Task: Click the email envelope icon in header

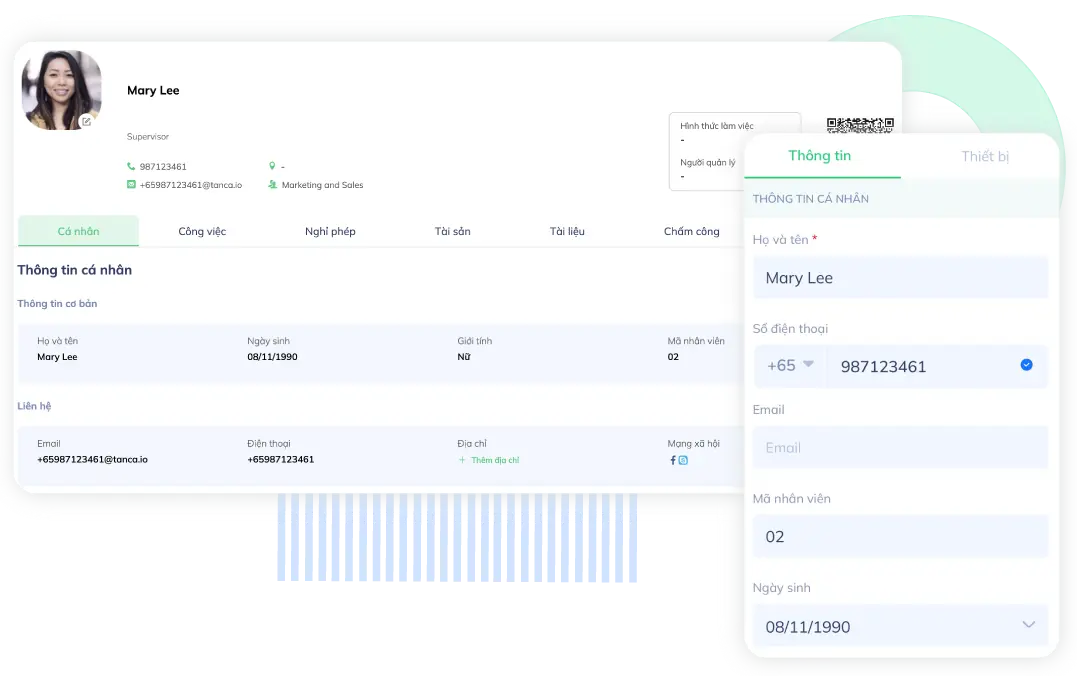Action: point(131,185)
